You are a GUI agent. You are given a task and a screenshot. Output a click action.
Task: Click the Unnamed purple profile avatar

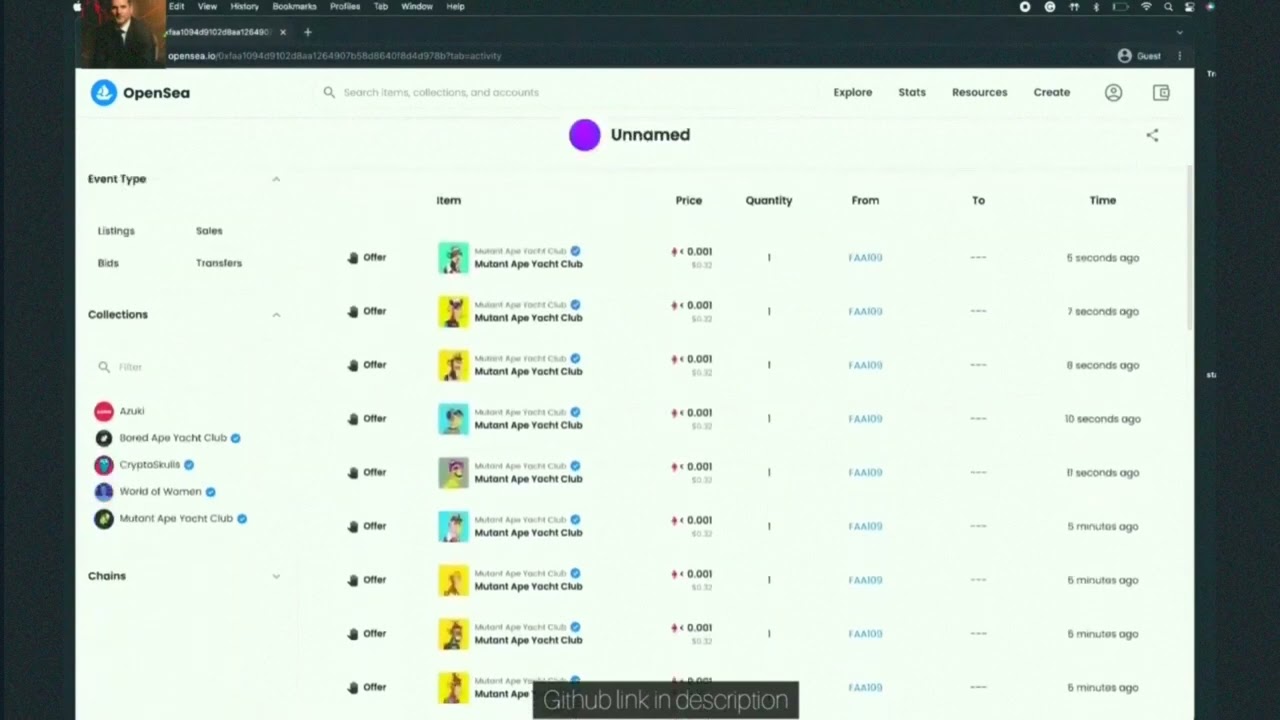pyautogui.click(x=584, y=135)
